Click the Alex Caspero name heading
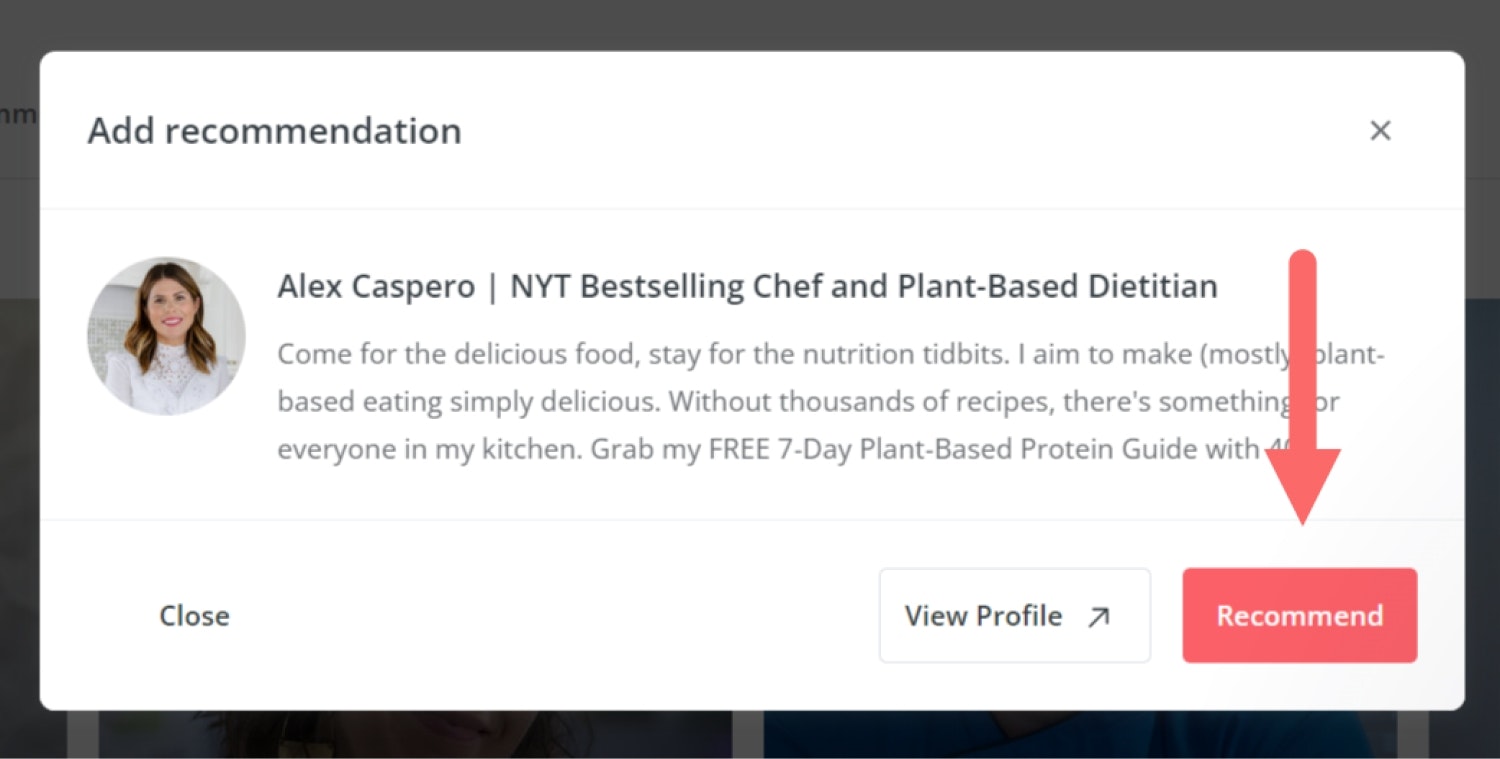The height and width of the screenshot is (759, 1500). (x=375, y=287)
